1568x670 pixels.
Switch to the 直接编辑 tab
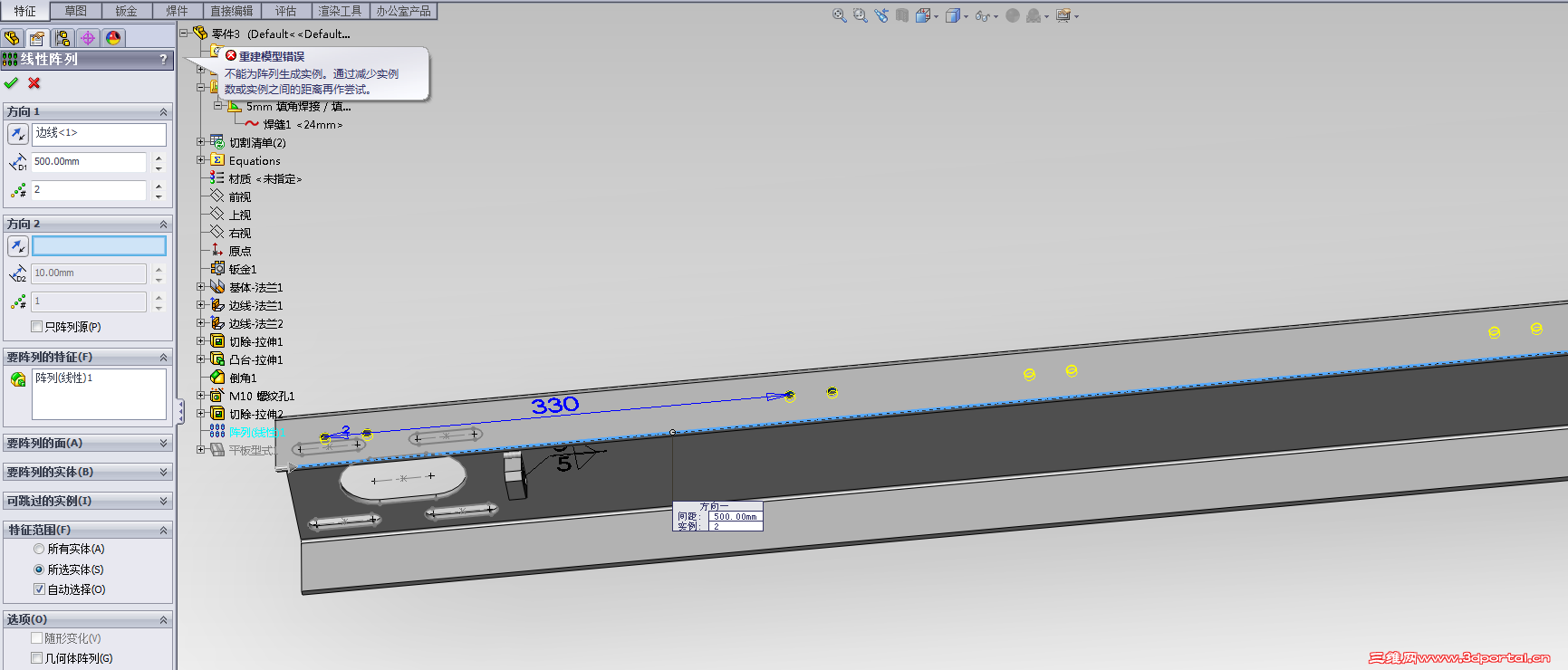pyautogui.click(x=232, y=11)
